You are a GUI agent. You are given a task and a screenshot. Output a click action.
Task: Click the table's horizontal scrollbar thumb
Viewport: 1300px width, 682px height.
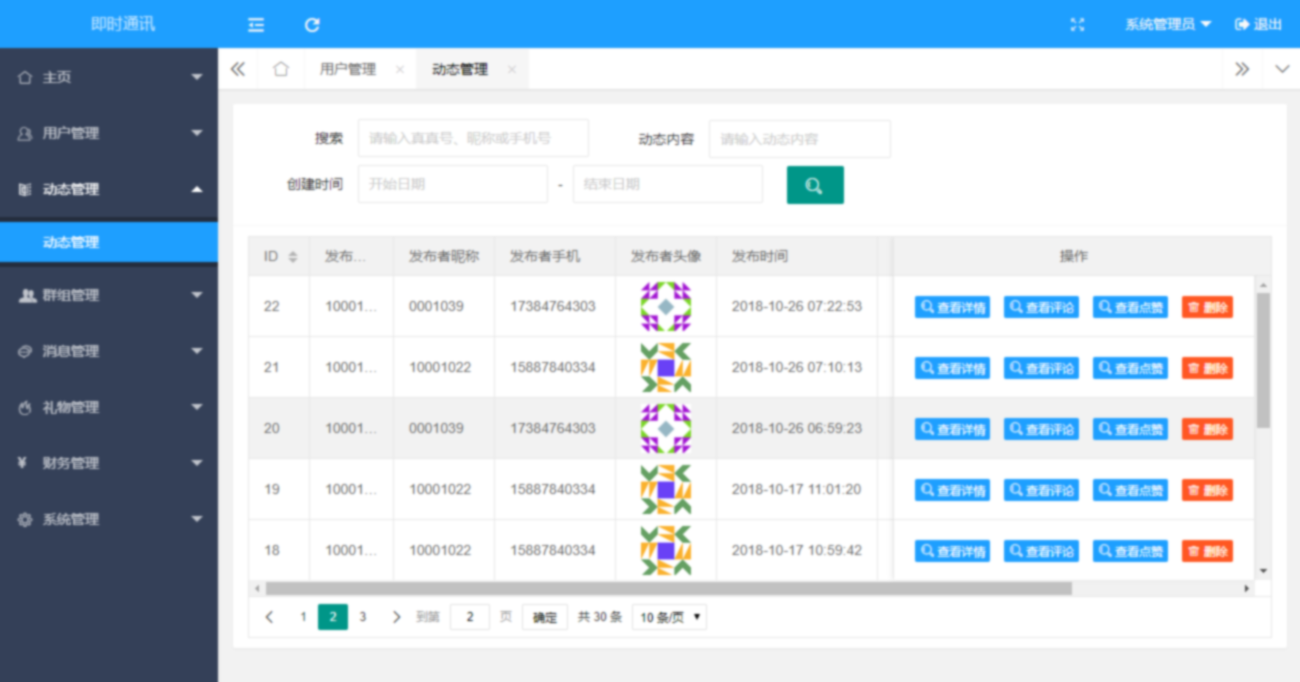[x=668, y=588]
